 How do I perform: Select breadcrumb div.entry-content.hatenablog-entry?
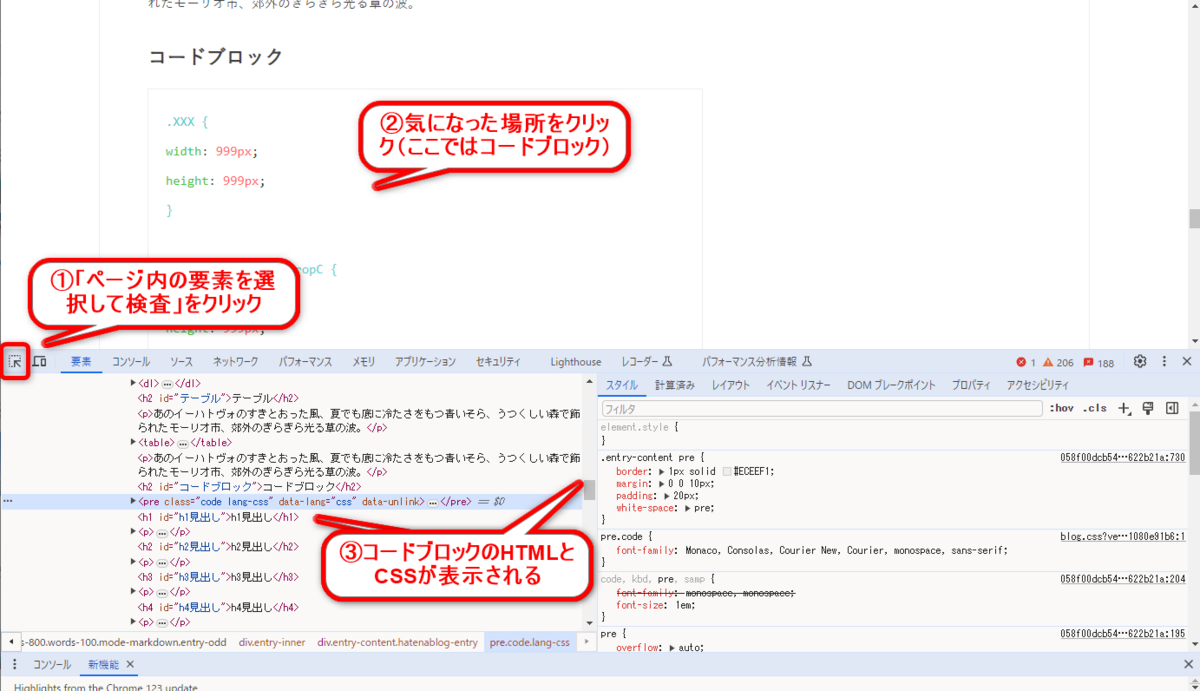pyautogui.click(x=398, y=642)
